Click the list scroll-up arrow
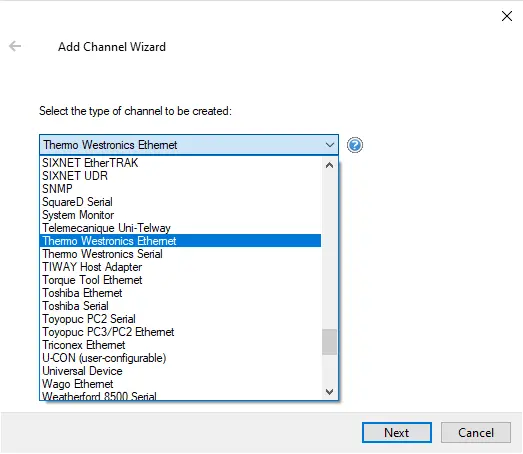523x454 pixels. (x=329, y=165)
